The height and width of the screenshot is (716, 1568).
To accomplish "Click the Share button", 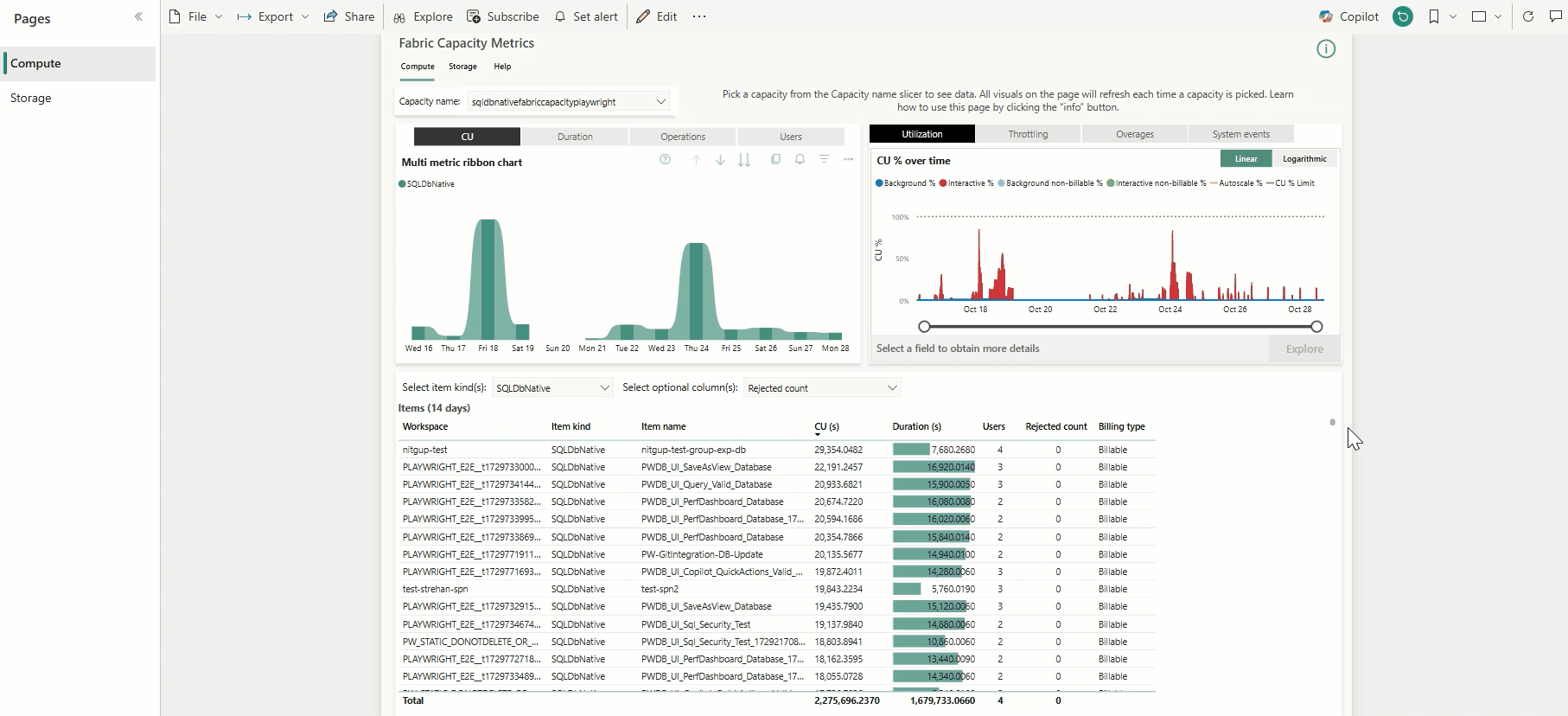I will [x=349, y=16].
